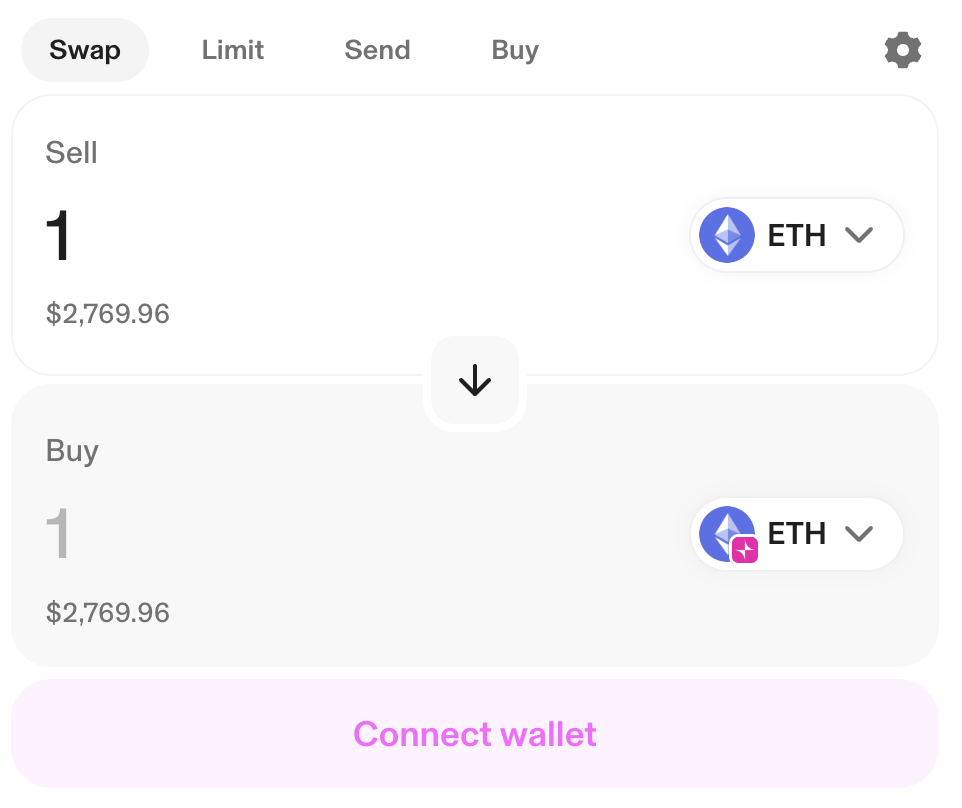This screenshot has width=962, height=808.
Task: Expand the Buy token chevron
Action: click(x=859, y=534)
